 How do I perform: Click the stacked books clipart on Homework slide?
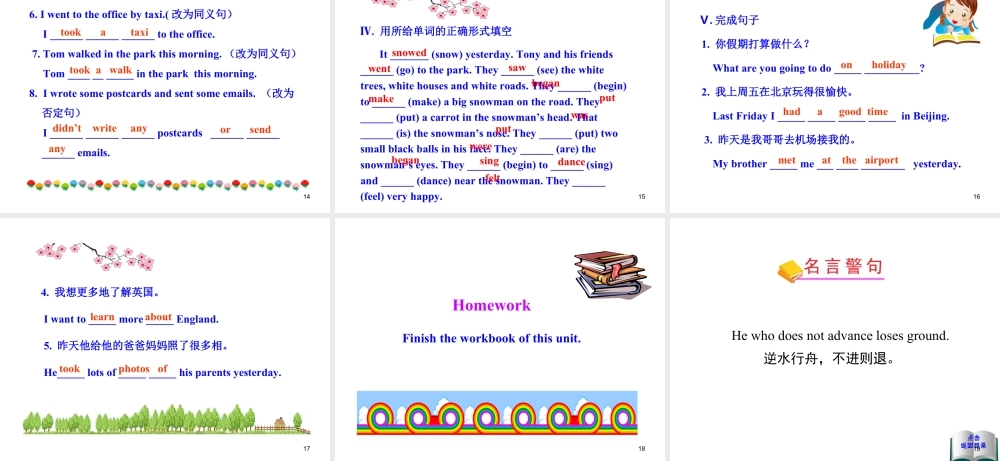pos(606,276)
